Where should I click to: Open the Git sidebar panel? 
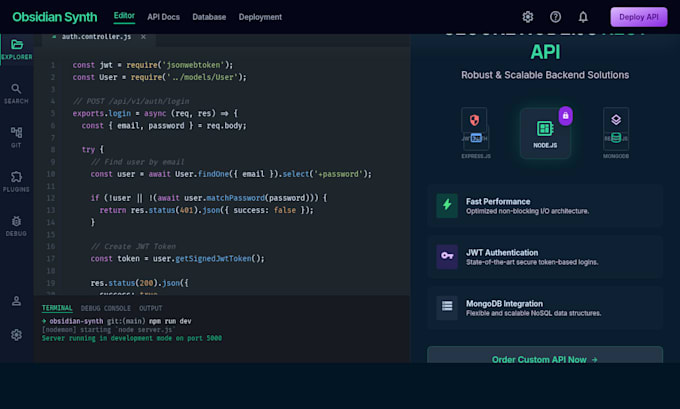pos(16,137)
